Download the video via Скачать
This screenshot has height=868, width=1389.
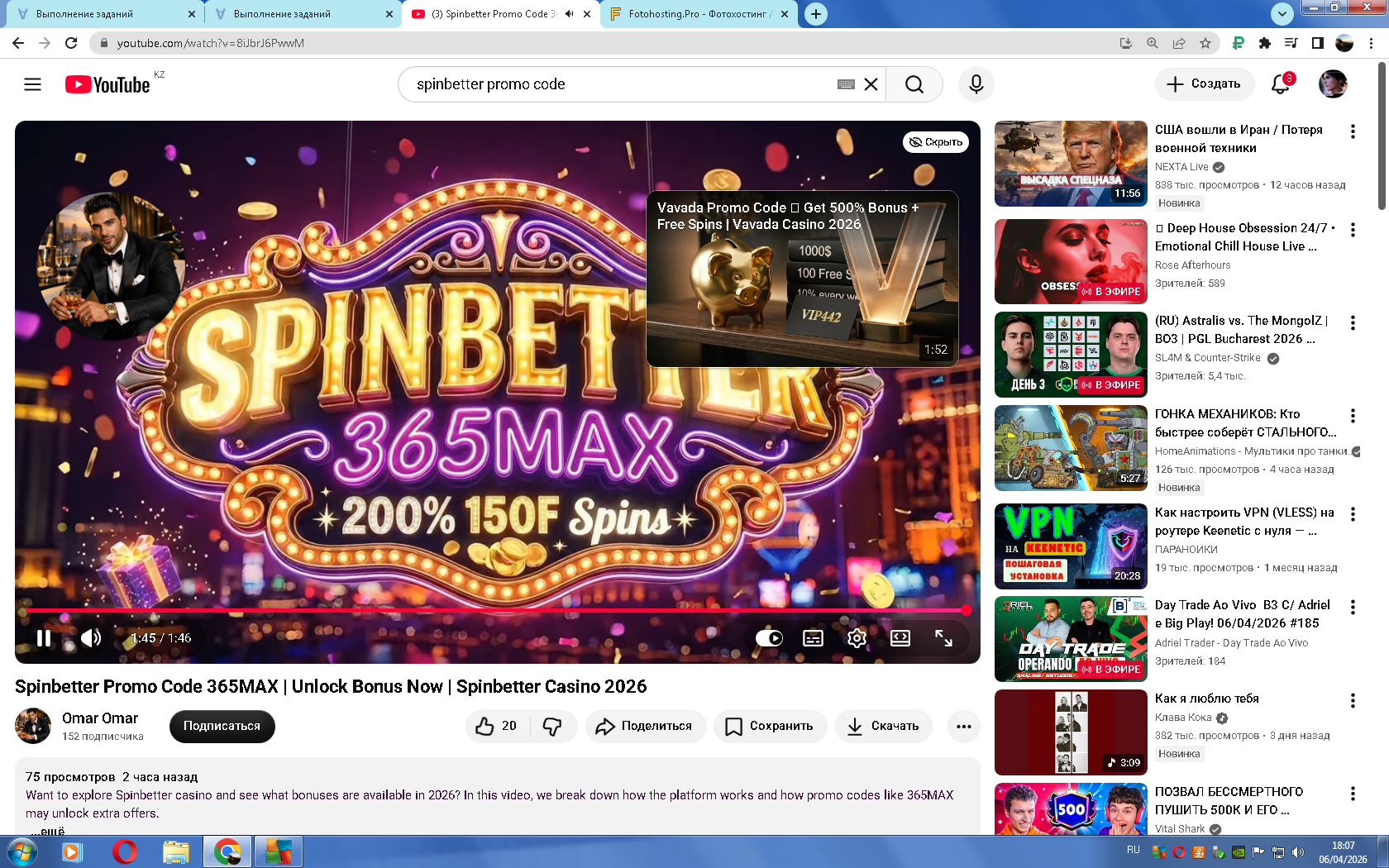[883, 726]
